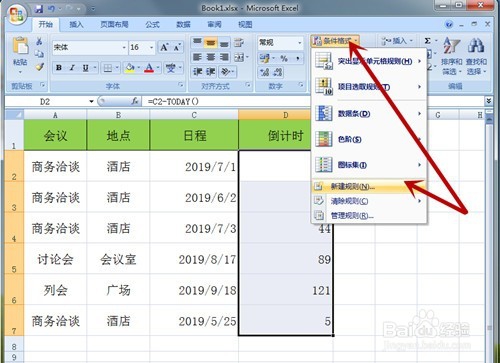Select middle vertical alignment

point(211,42)
